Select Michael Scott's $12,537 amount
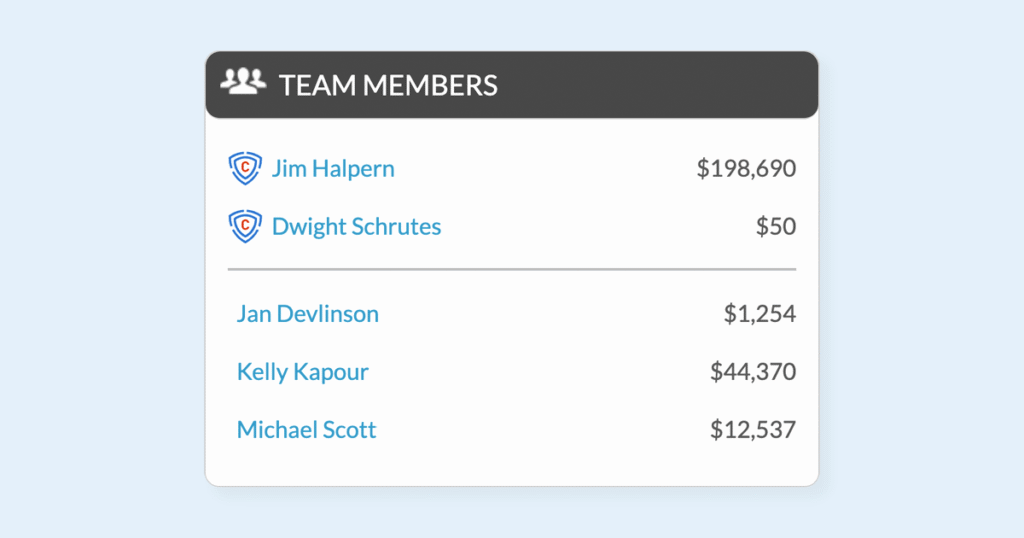 pos(753,430)
